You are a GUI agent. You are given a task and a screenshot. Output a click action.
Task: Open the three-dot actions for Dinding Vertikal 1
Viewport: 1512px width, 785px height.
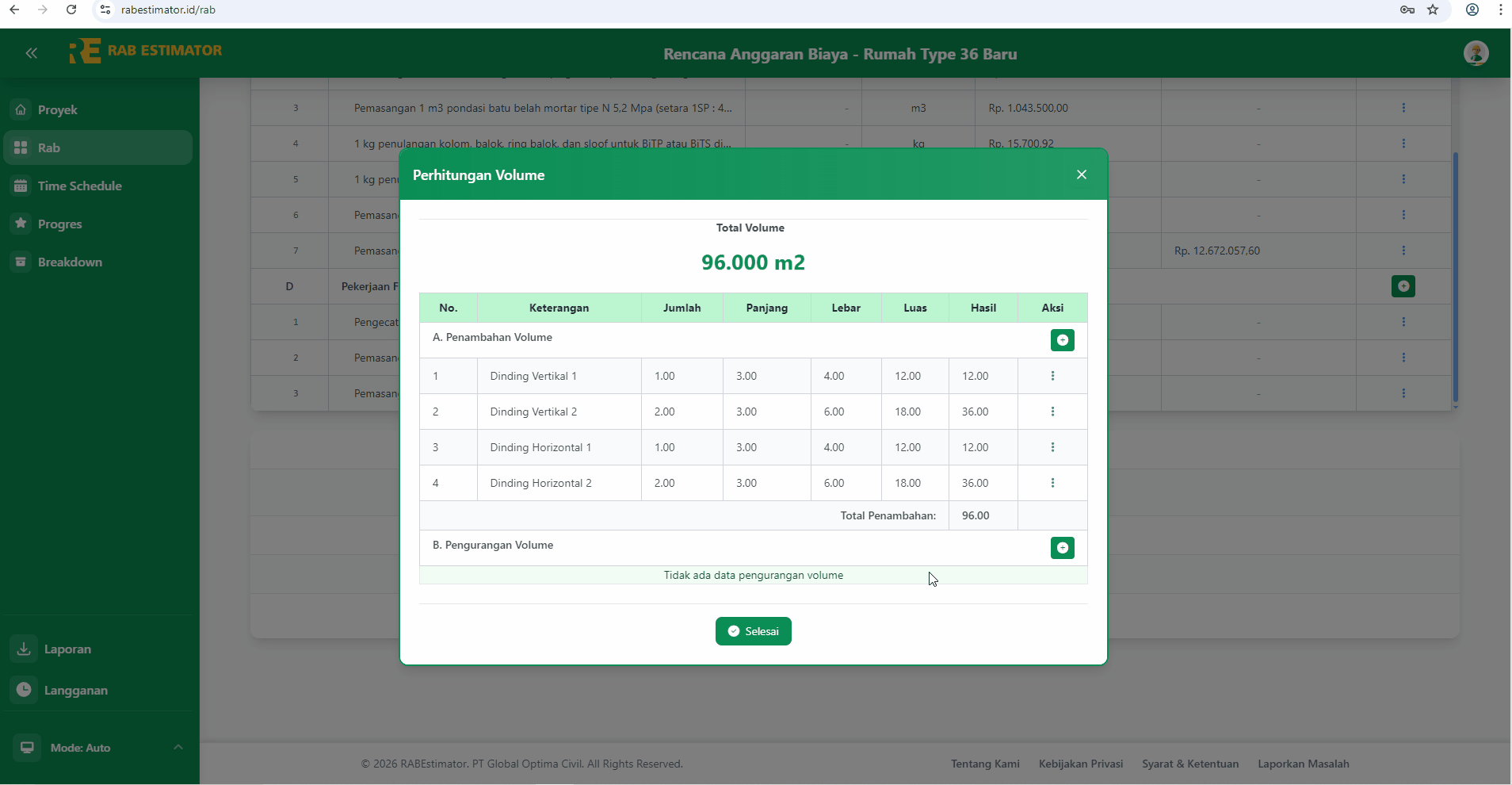[1052, 375]
